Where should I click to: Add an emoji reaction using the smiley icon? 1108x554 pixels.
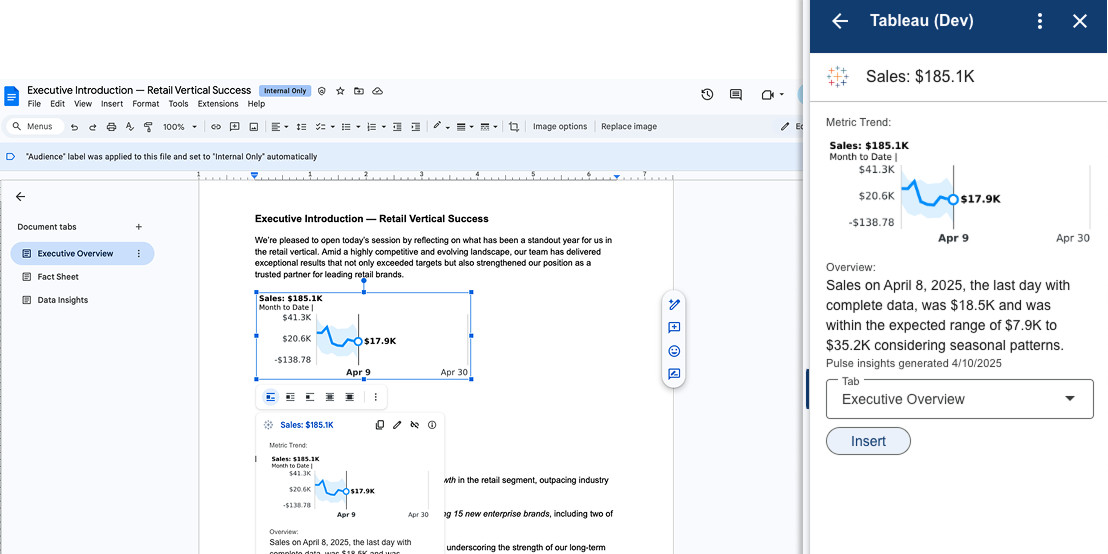coord(674,351)
